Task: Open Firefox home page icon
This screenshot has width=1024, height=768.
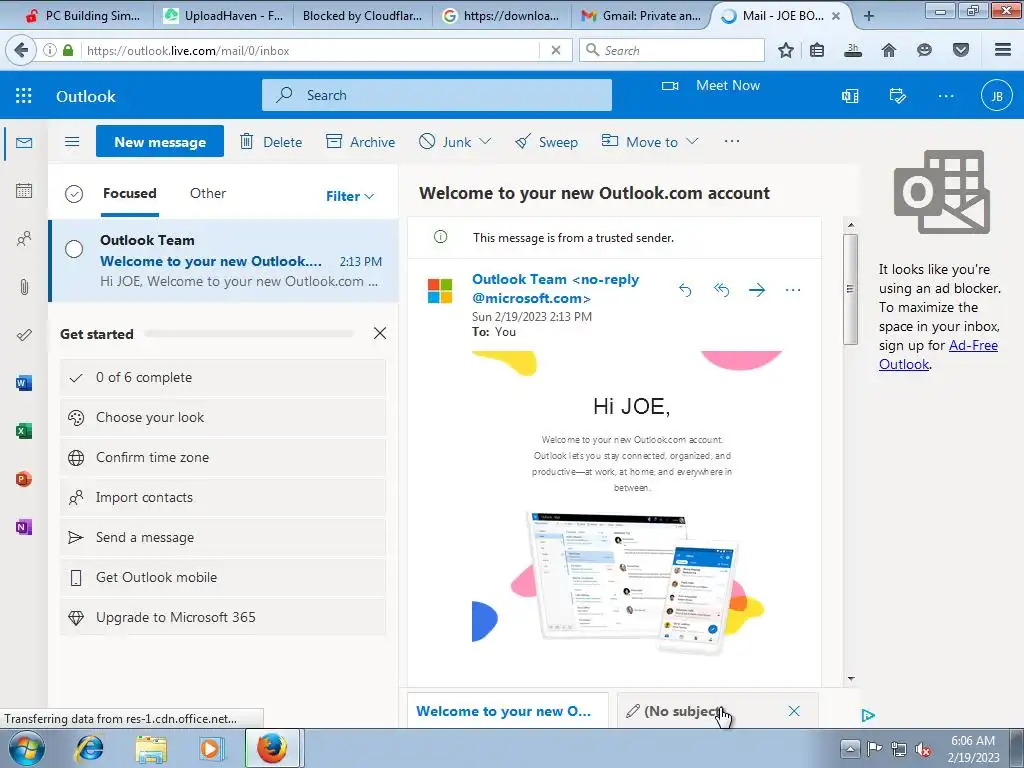Action: 889,50
